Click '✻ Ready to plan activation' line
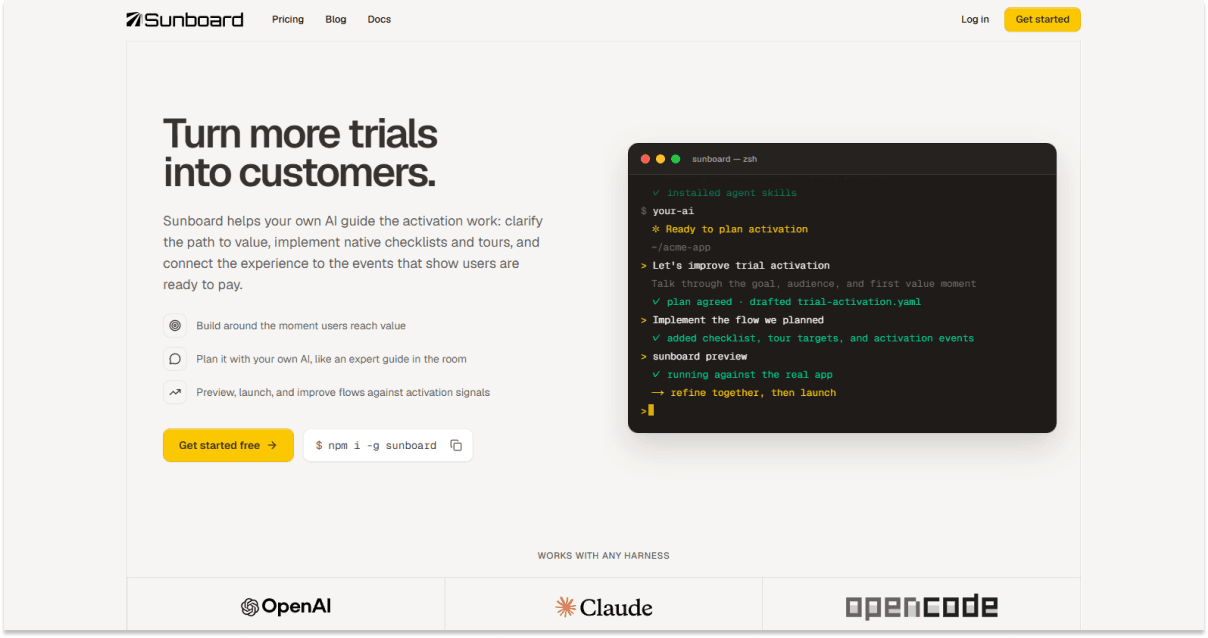 coord(730,229)
